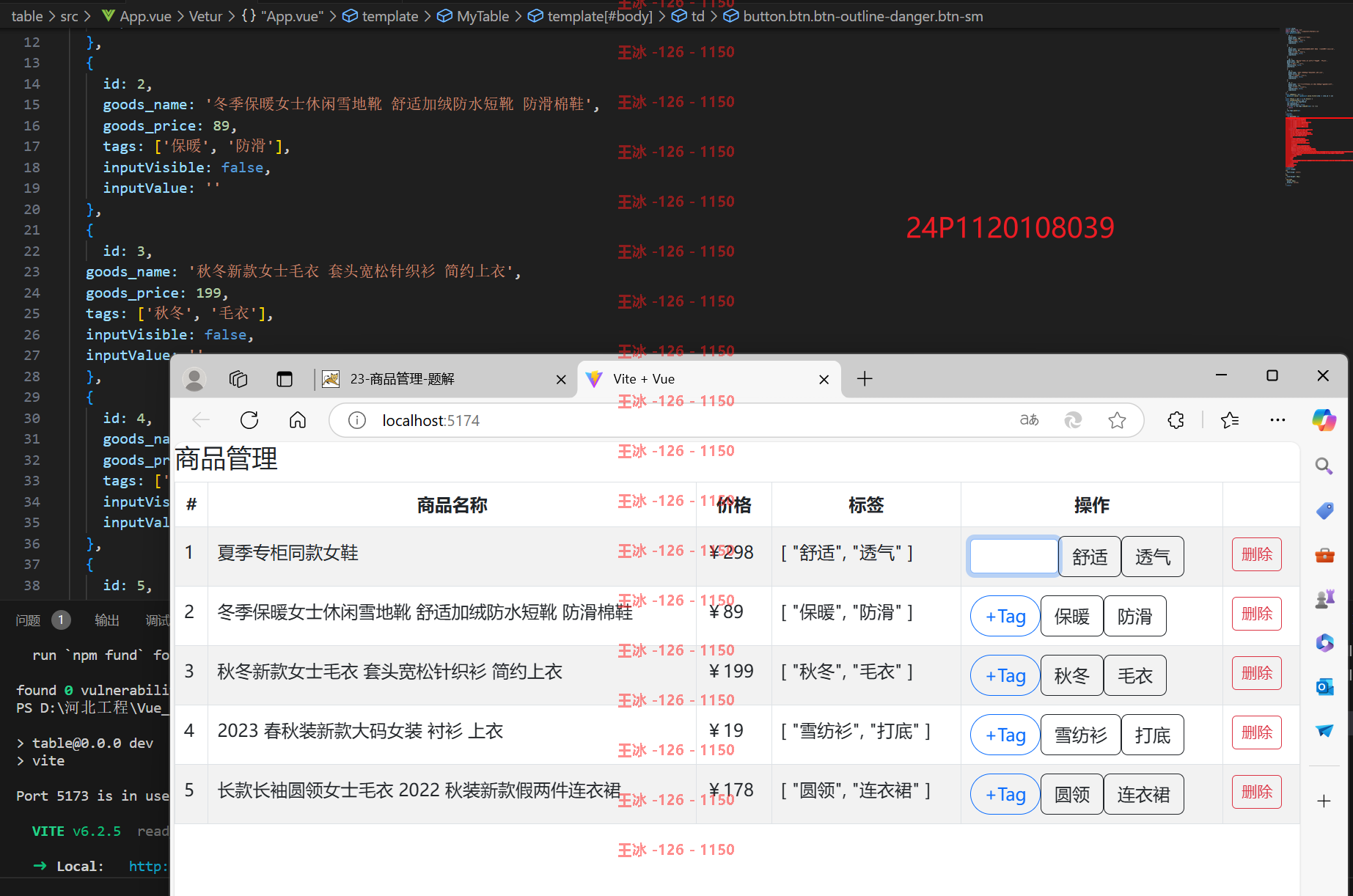Open the tab actions menu icon
This screenshot has width=1353, height=896.
coord(284,379)
